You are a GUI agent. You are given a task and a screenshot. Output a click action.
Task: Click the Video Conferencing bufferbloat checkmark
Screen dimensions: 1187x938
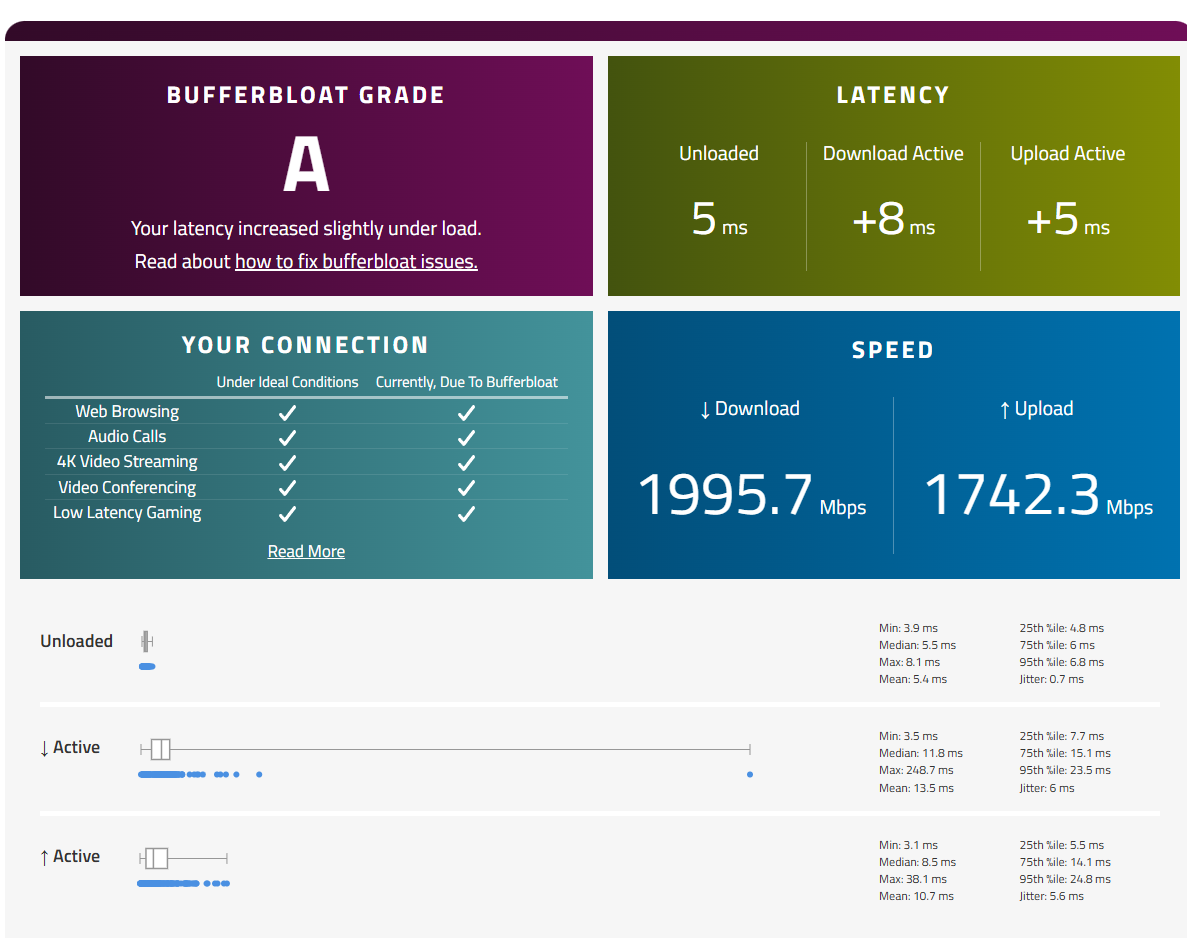pos(466,488)
